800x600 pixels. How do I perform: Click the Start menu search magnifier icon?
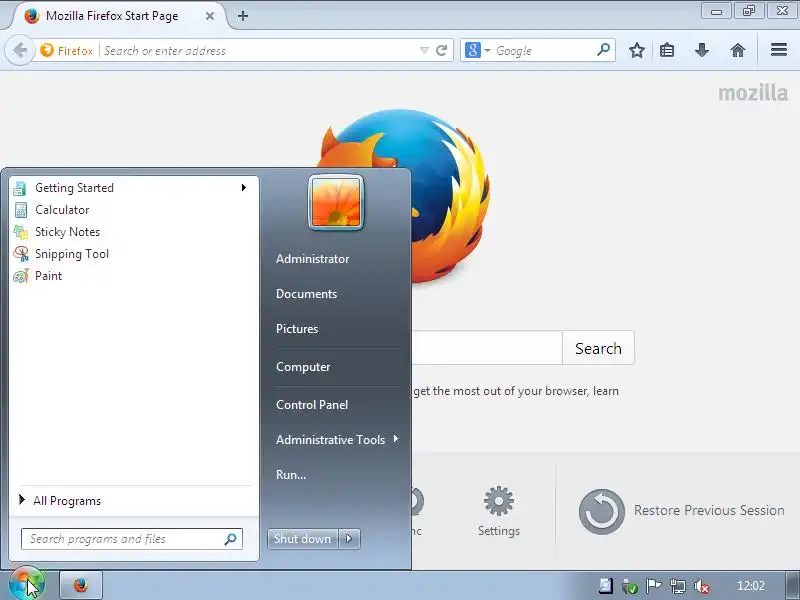pos(231,539)
